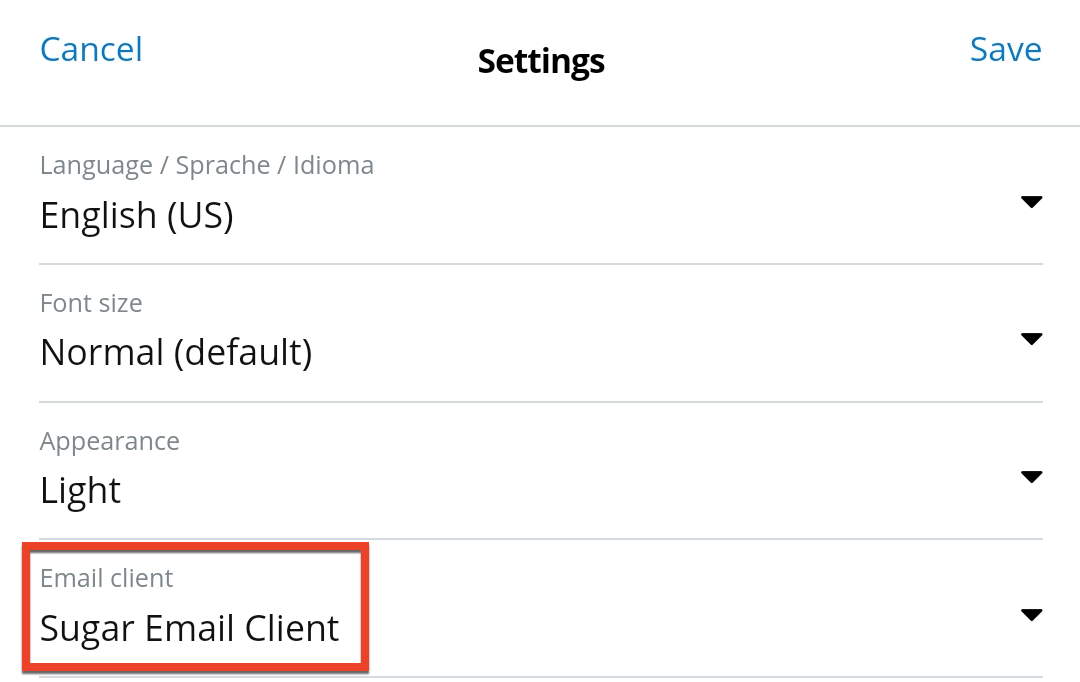
Task: Click the Email client dropdown chevron
Action: [1032, 614]
